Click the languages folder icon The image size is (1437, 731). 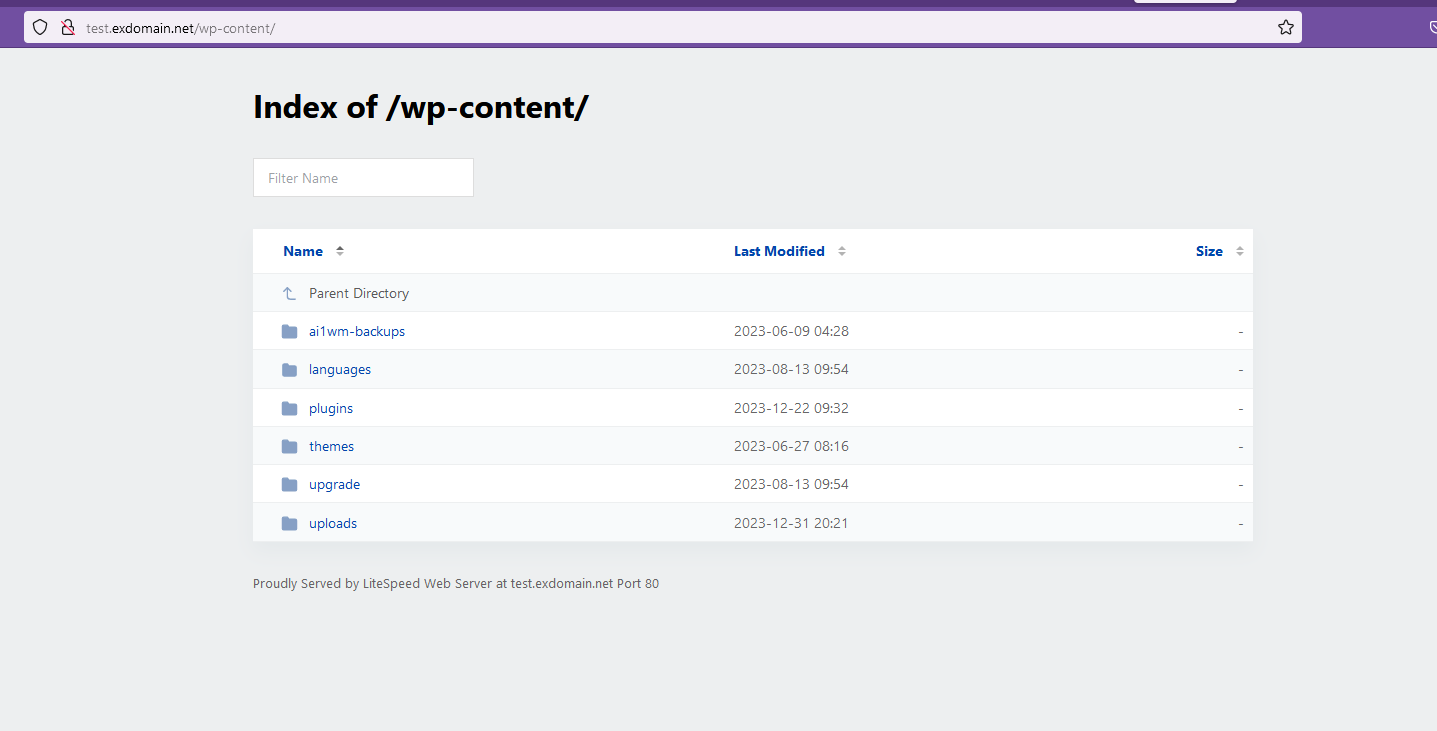coord(290,370)
